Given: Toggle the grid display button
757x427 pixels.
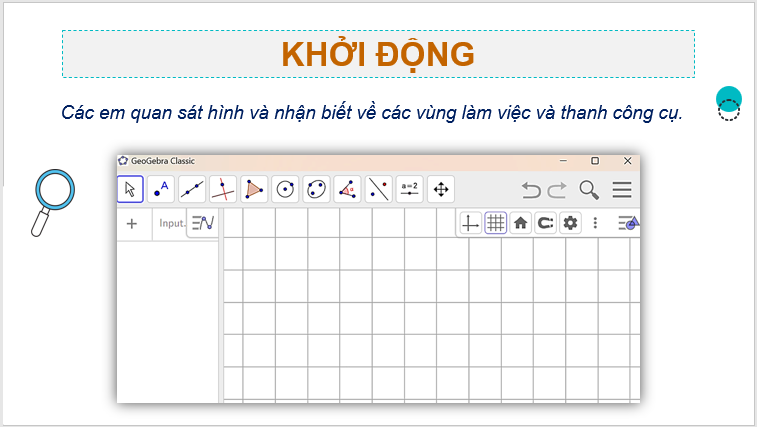Looking at the screenshot, I should 495,223.
